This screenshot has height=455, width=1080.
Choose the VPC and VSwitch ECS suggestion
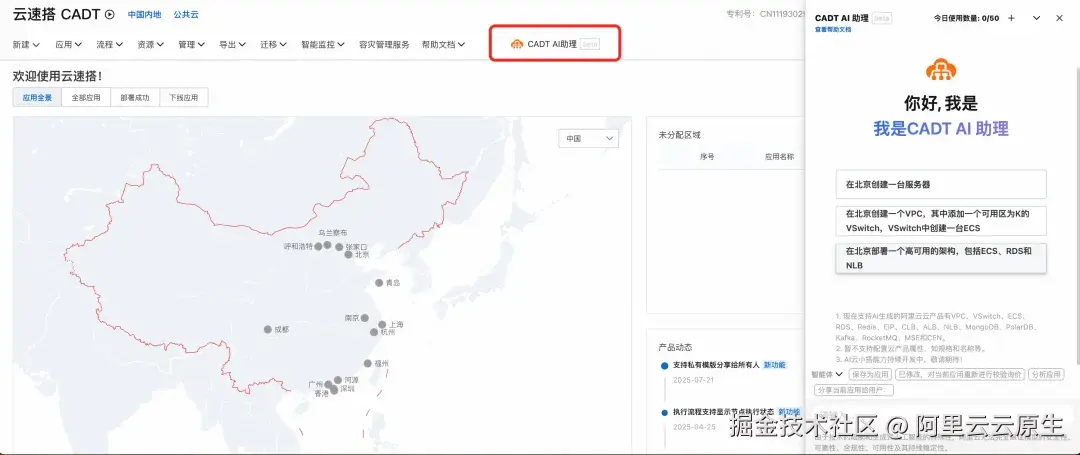[x=941, y=221]
